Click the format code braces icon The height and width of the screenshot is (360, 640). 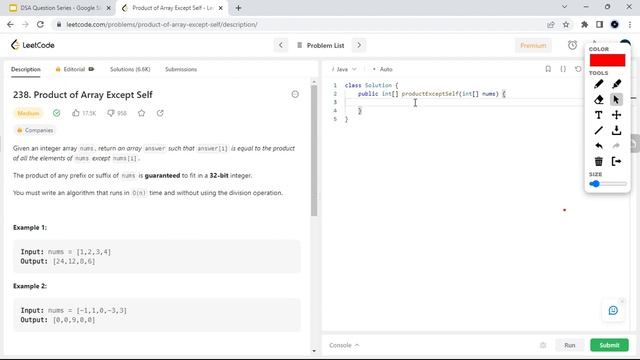[x=563, y=69]
